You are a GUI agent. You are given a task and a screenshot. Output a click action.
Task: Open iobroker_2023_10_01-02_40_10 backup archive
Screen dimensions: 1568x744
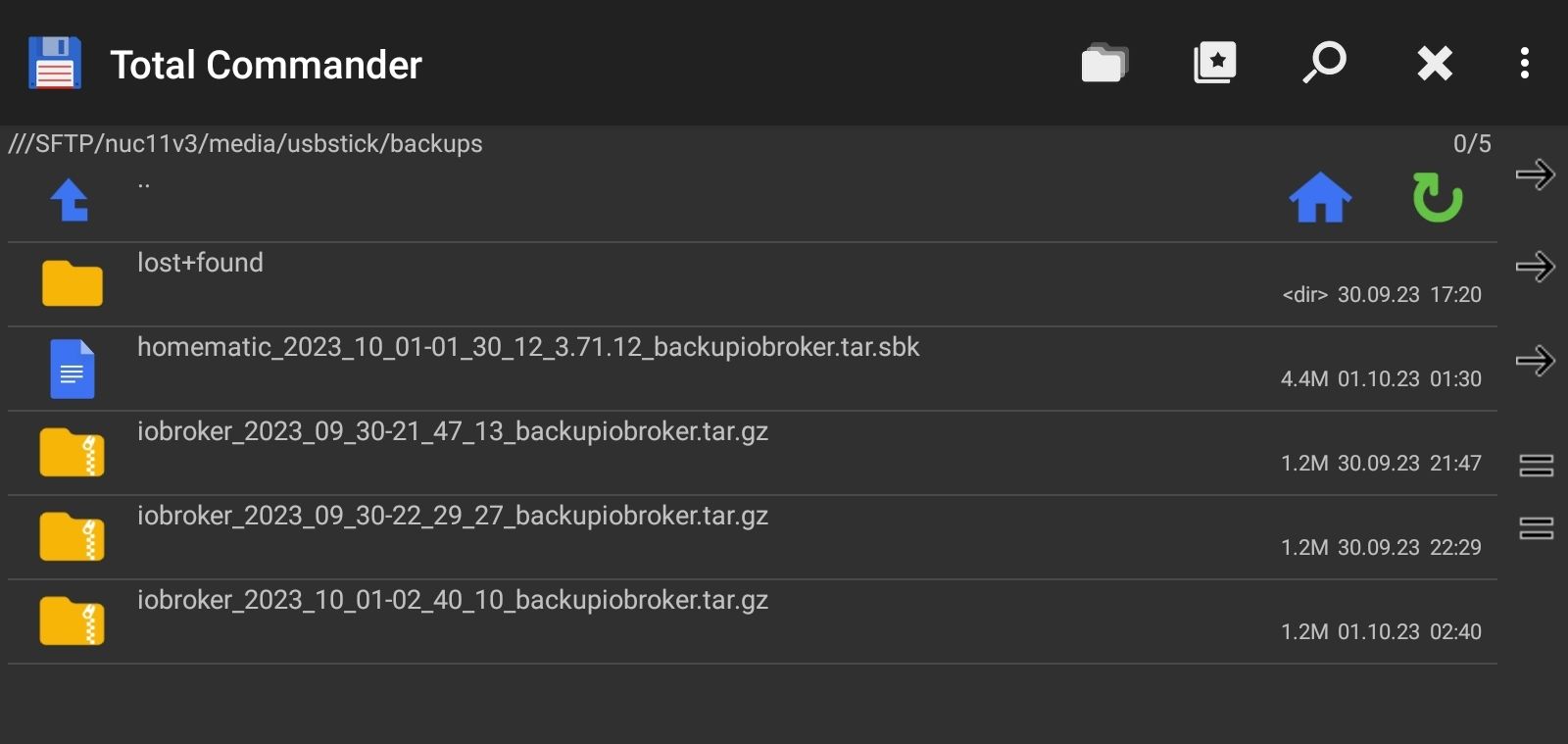tap(753, 621)
